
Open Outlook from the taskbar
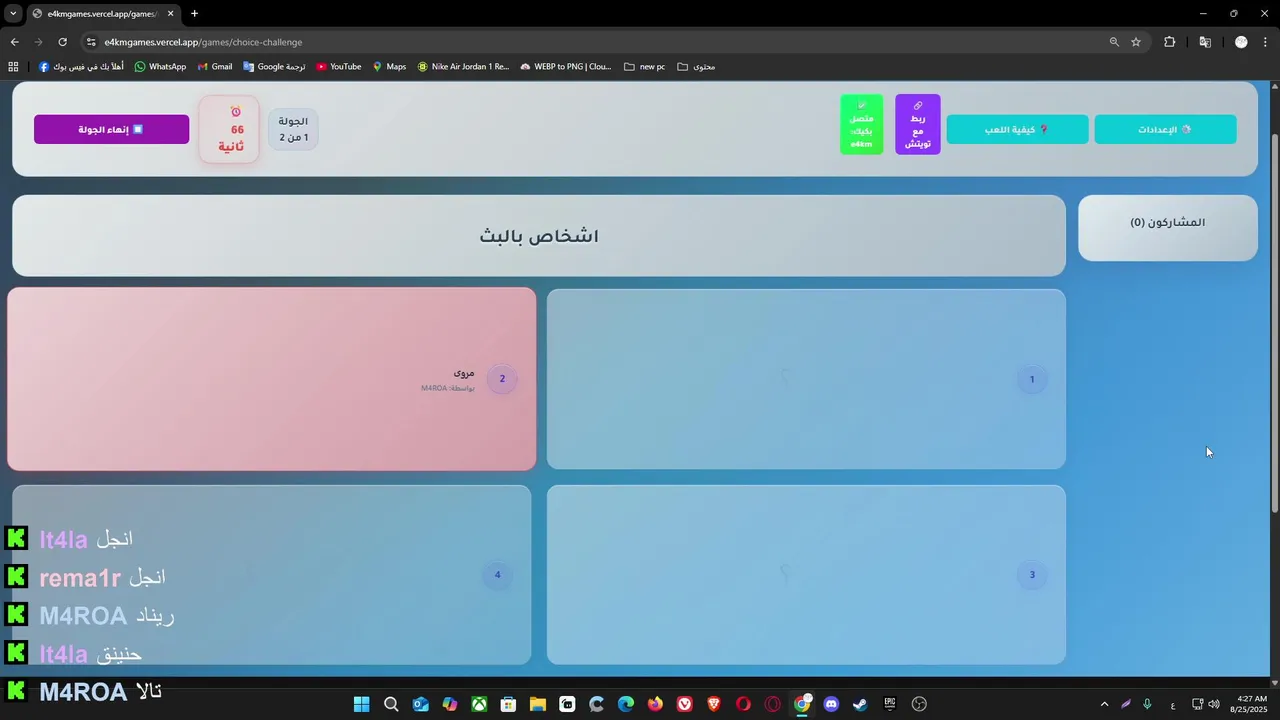coord(420,704)
